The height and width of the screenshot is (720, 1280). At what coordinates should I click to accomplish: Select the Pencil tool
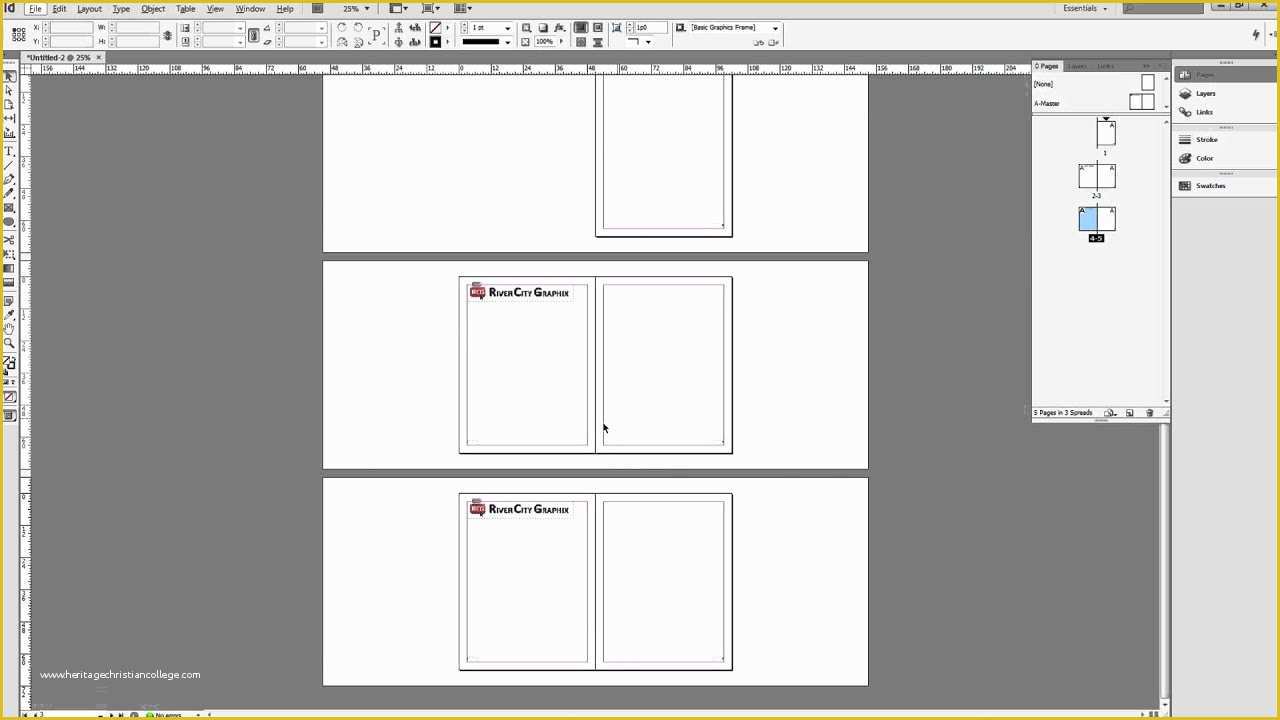pos(9,193)
